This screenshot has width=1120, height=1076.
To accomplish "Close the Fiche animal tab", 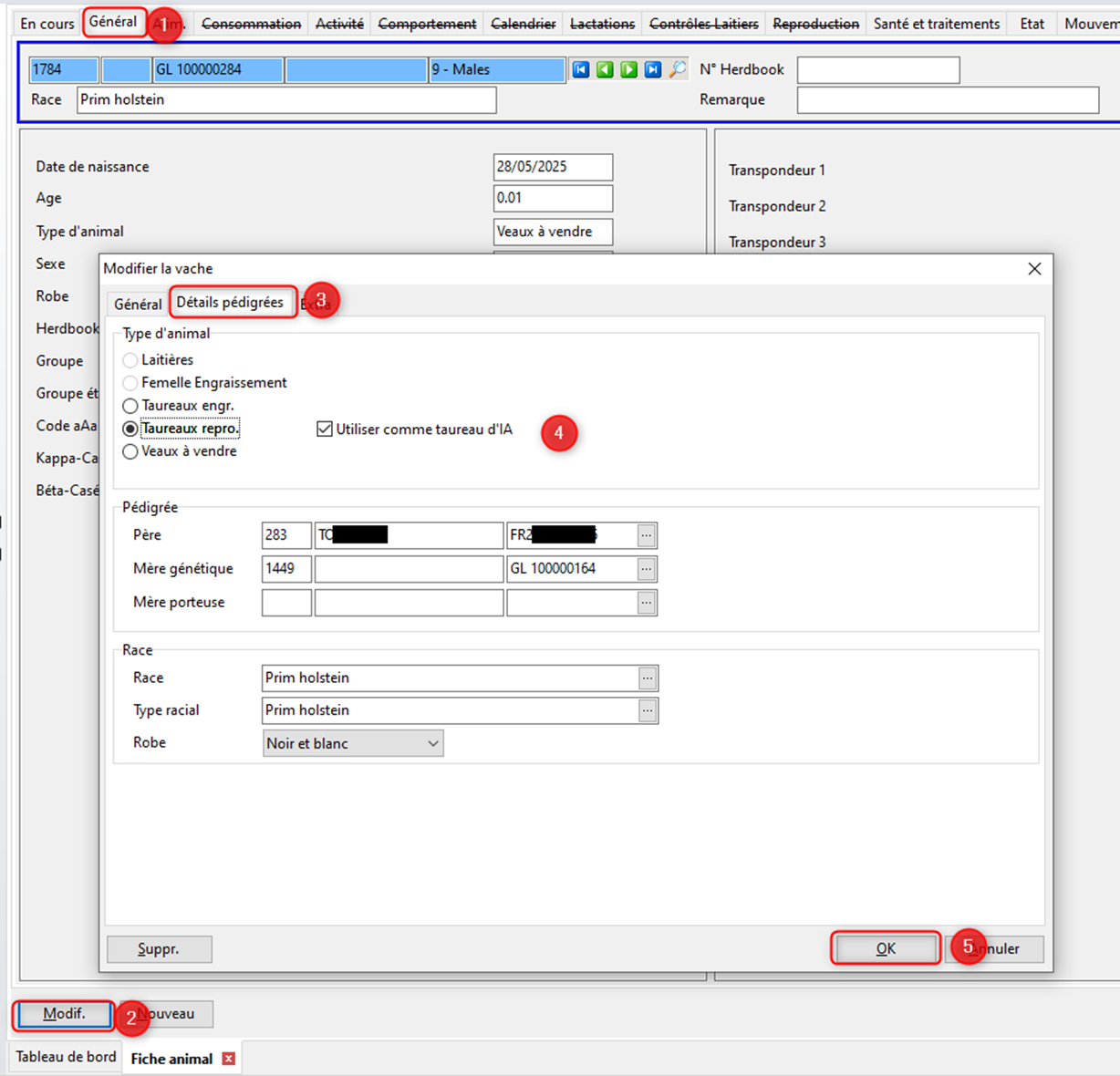I will pos(229,1059).
